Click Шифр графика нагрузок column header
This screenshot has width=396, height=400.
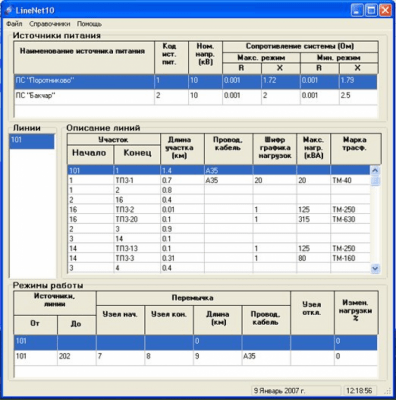(x=275, y=149)
